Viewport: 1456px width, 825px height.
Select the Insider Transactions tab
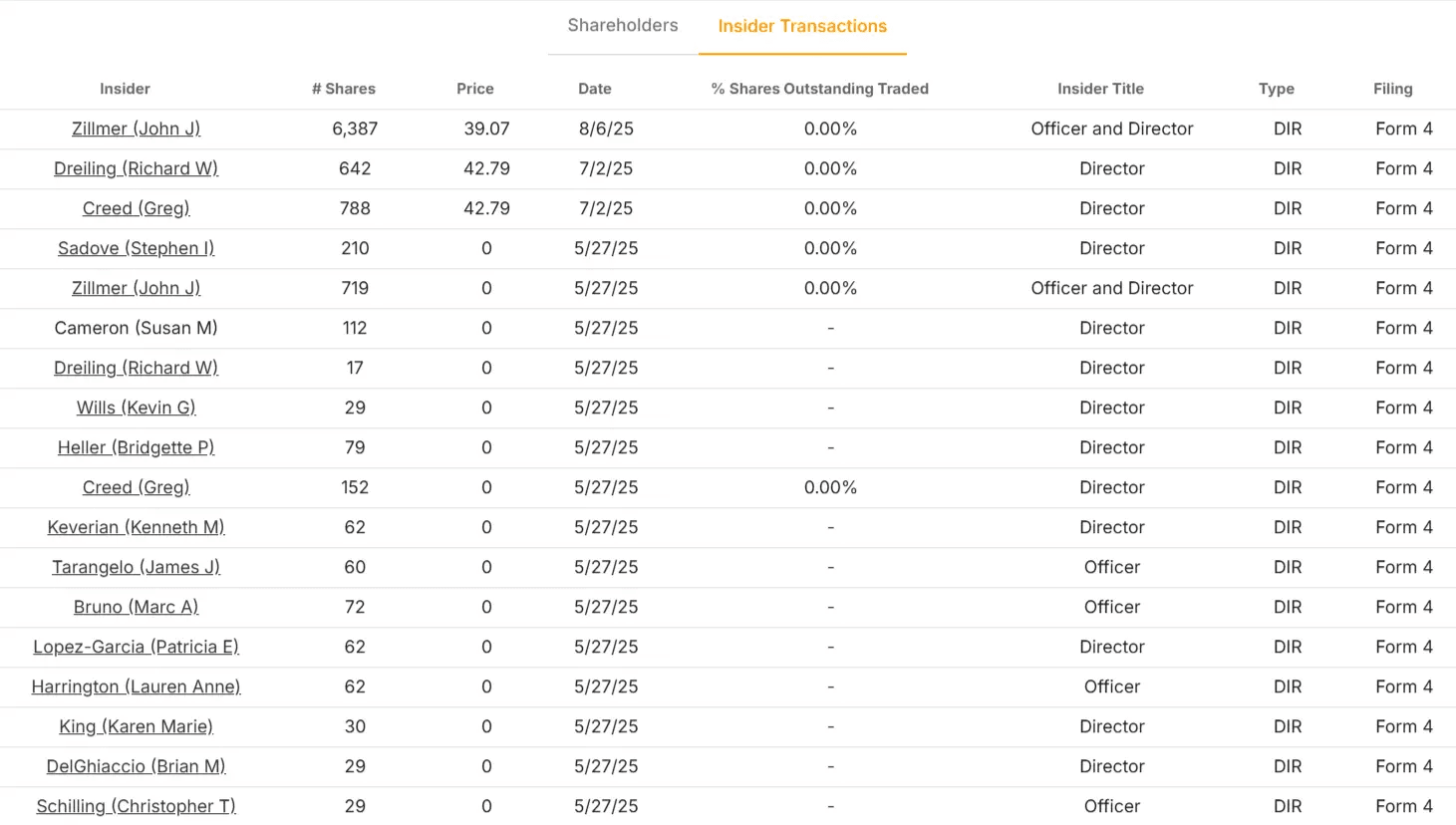point(802,27)
